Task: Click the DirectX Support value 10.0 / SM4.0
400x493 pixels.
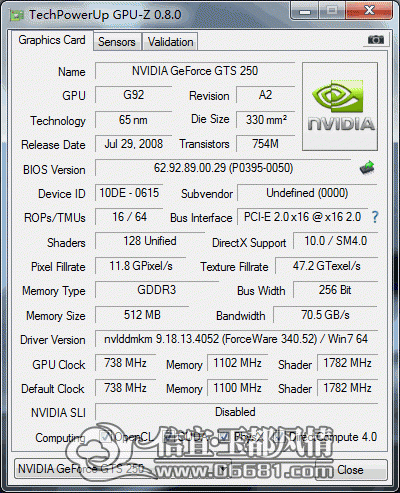Action: coord(336,241)
